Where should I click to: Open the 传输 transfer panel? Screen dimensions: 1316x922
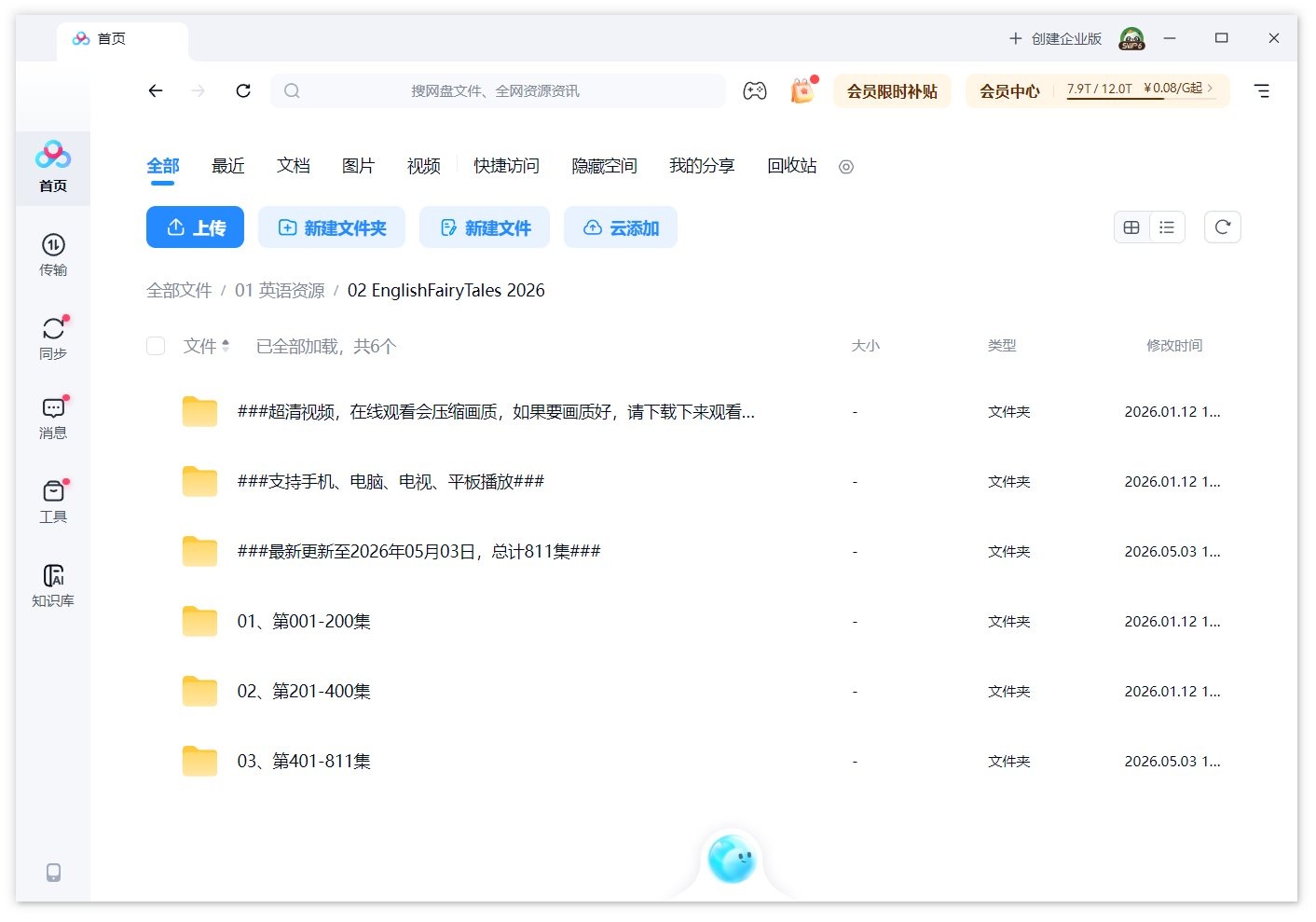pyautogui.click(x=53, y=255)
